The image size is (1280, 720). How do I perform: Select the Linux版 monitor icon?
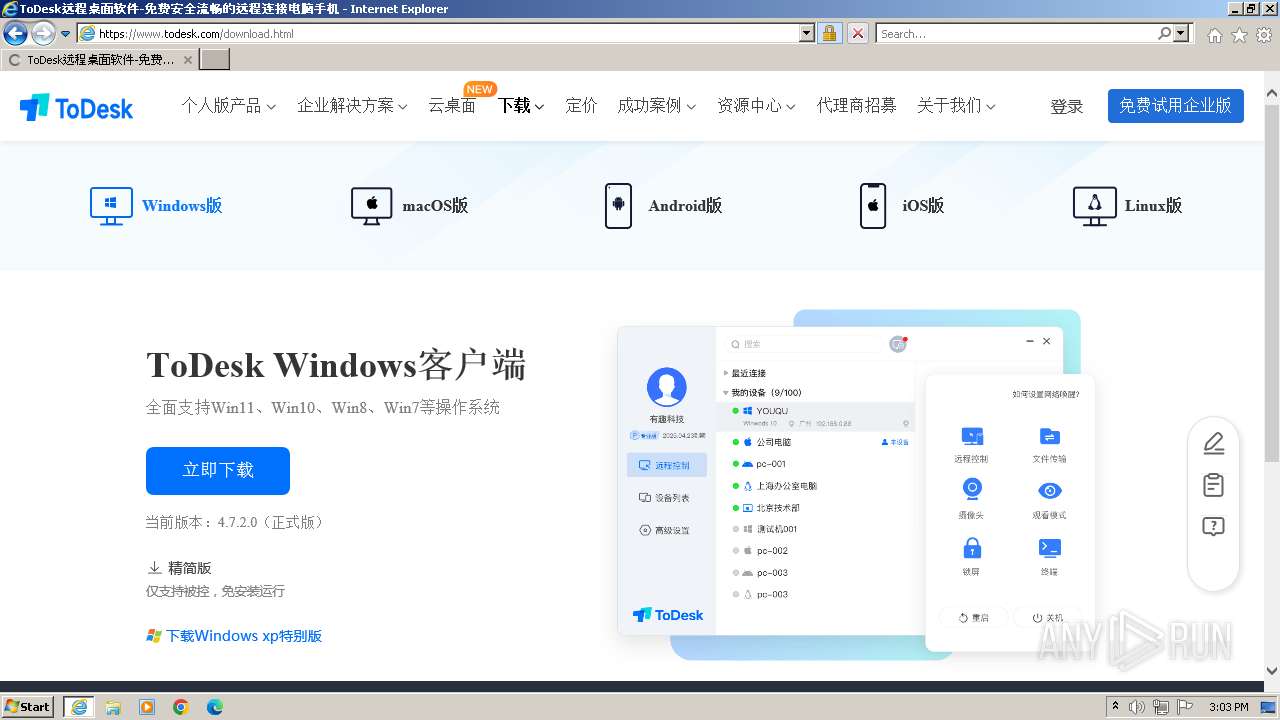[x=1094, y=206]
